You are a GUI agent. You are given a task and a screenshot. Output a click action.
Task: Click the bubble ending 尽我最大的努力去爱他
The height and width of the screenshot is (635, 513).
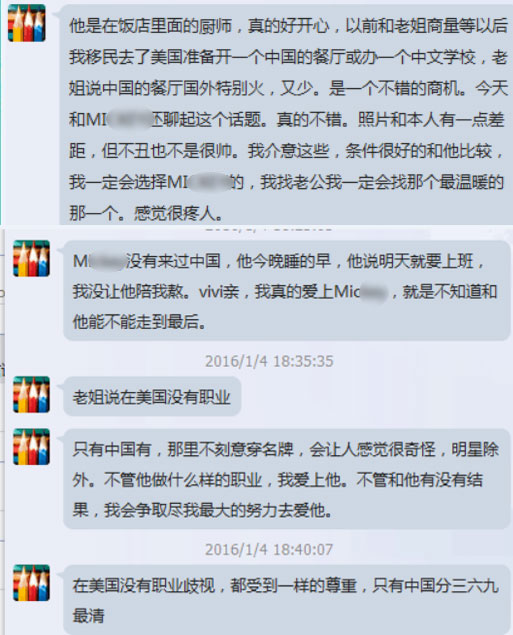(287, 479)
